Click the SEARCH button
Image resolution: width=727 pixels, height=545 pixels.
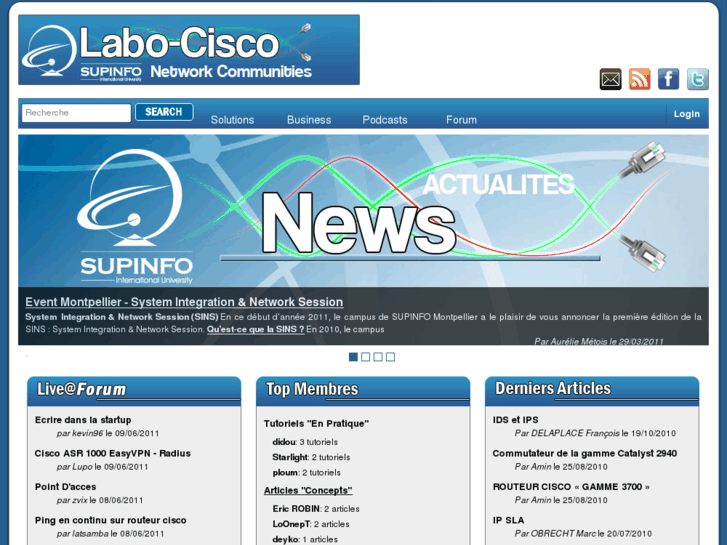(164, 112)
